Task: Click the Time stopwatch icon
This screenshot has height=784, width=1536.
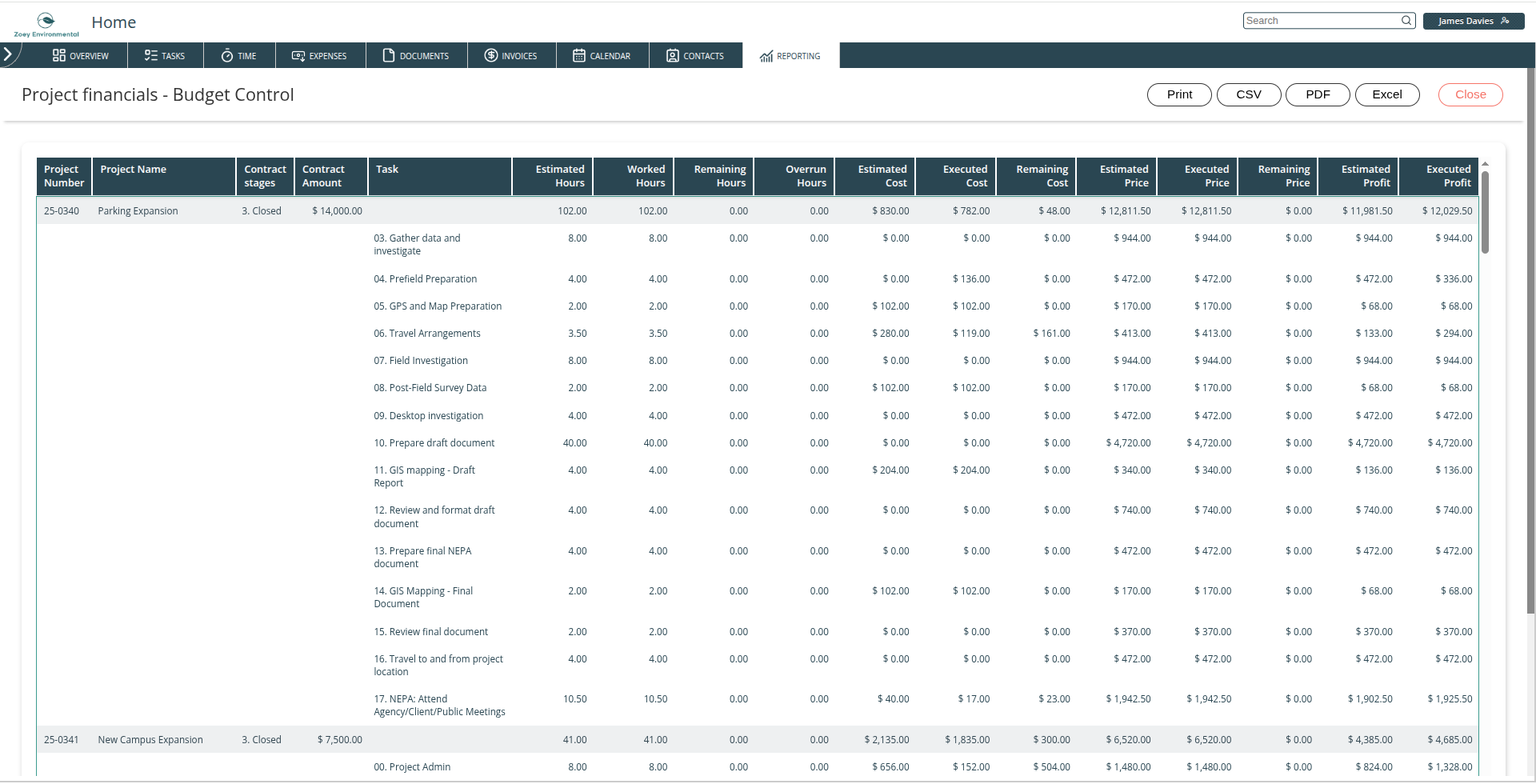Action: (x=227, y=55)
